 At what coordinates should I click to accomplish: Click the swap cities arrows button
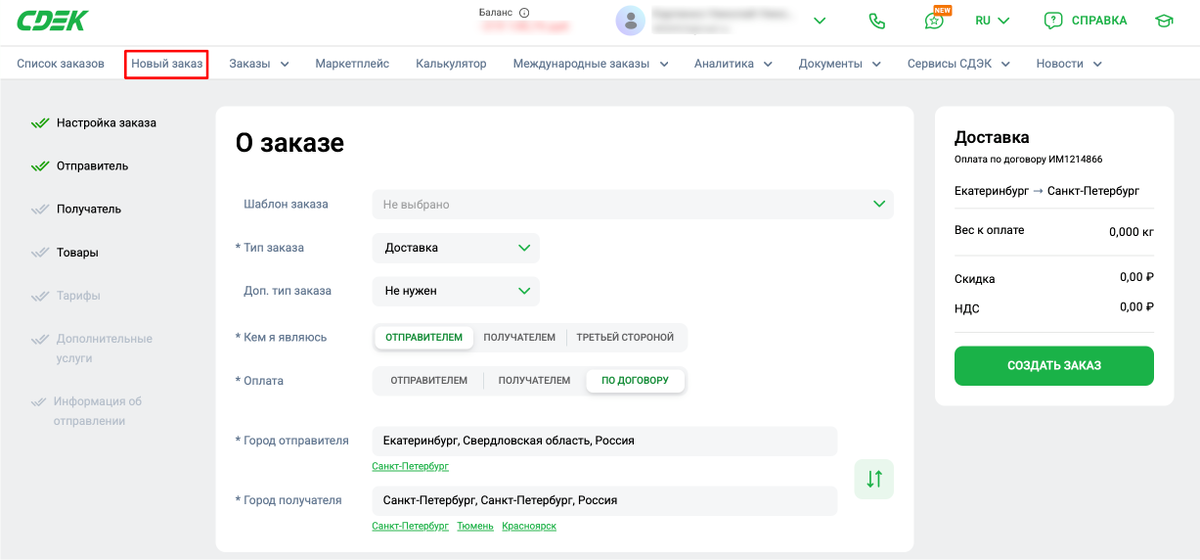874,479
